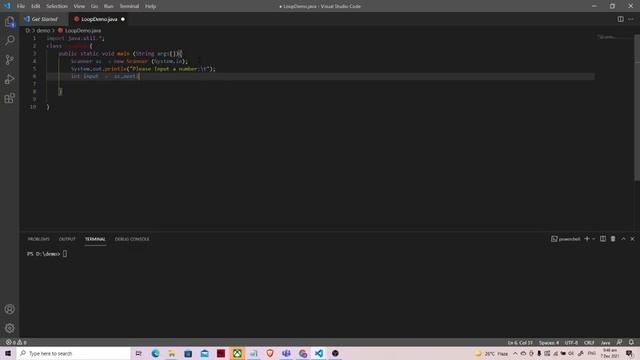Split the terminal panel
This screenshot has height=360, width=640.
(x=603, y=239)
